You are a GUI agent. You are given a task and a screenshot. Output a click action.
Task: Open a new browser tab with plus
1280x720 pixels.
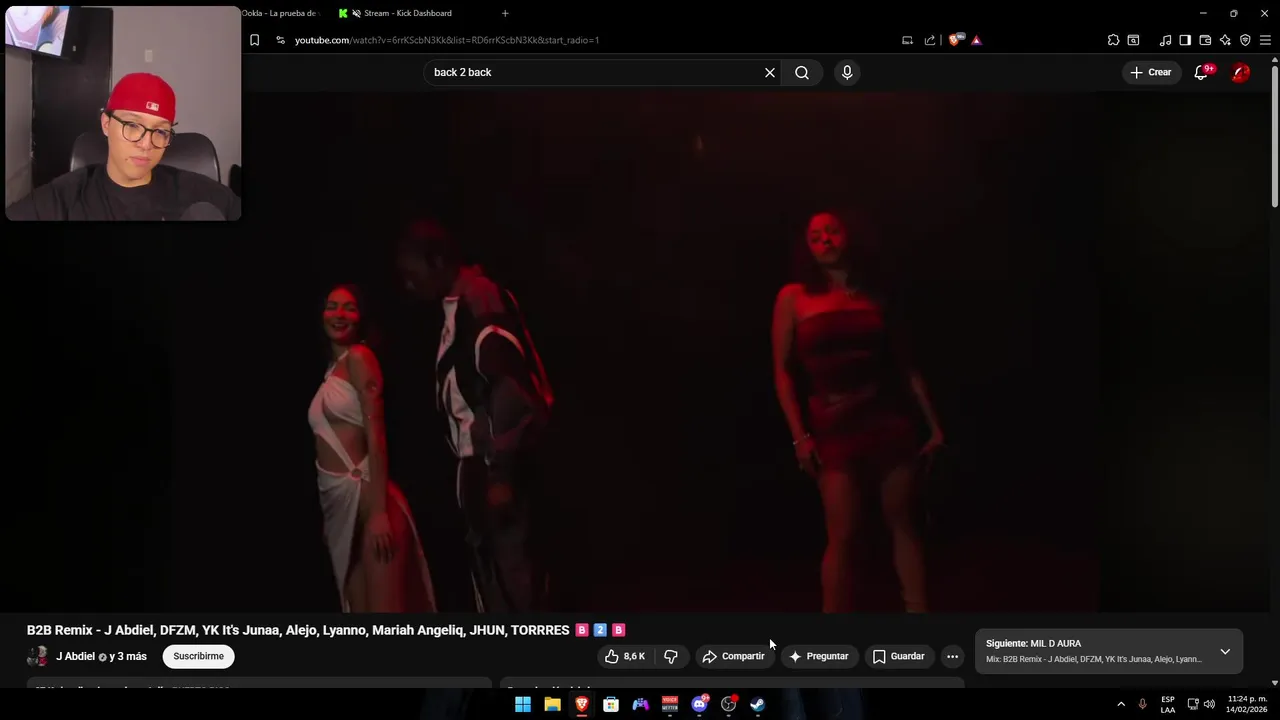click(505, 13)
